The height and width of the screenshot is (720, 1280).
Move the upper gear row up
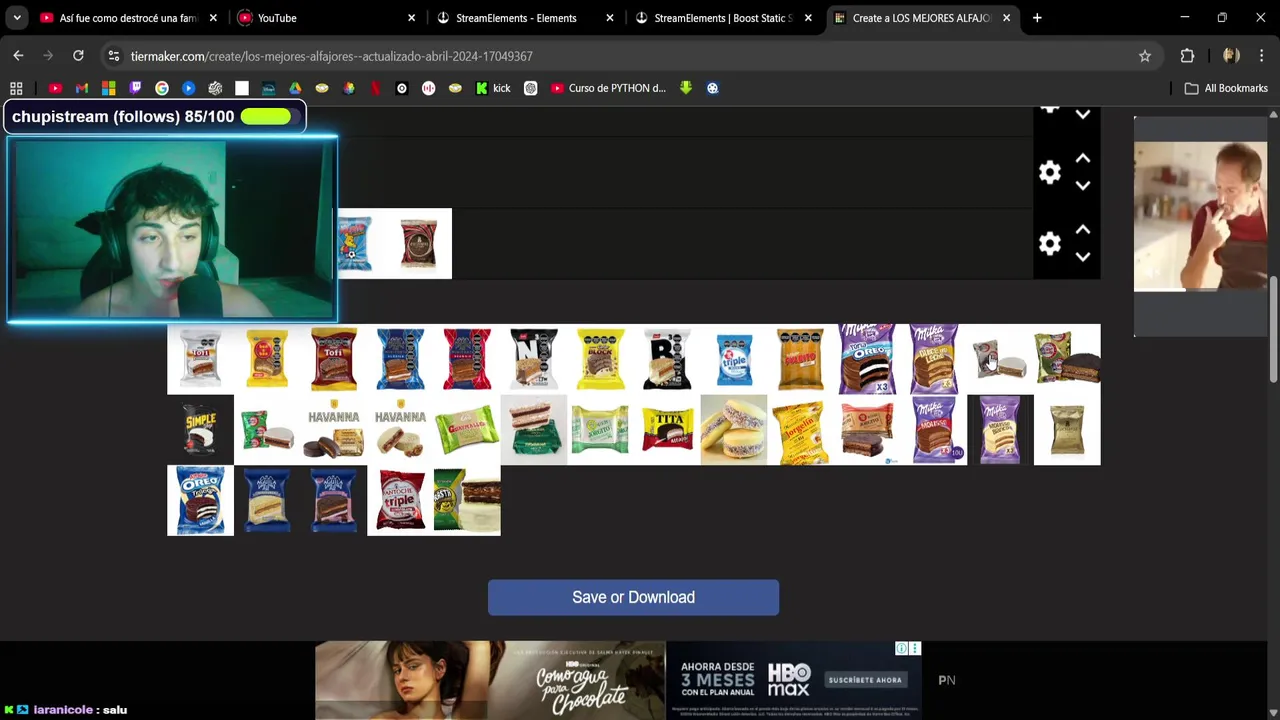[1083, 158]
